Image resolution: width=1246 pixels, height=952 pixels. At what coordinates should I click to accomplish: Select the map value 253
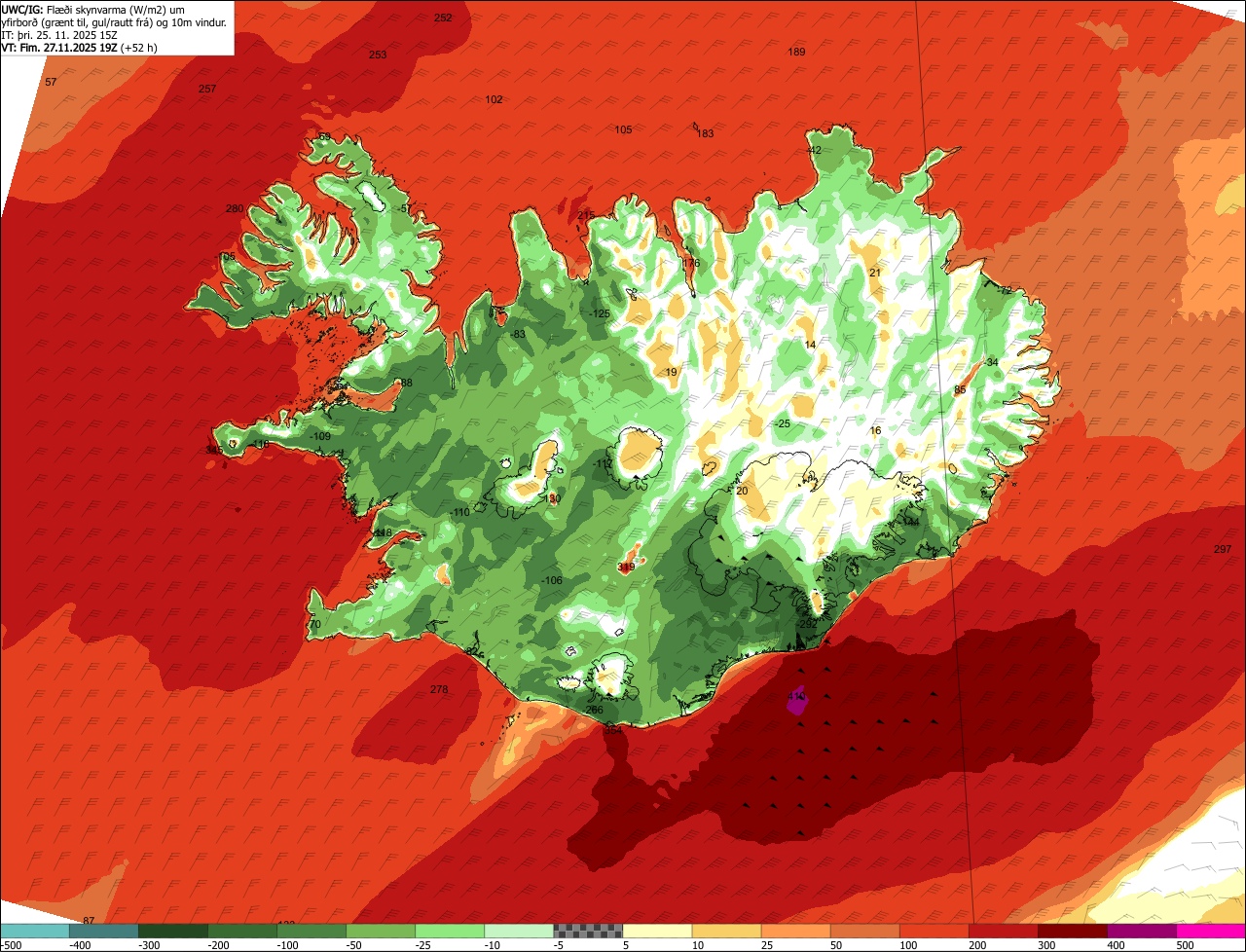(378, 55)
